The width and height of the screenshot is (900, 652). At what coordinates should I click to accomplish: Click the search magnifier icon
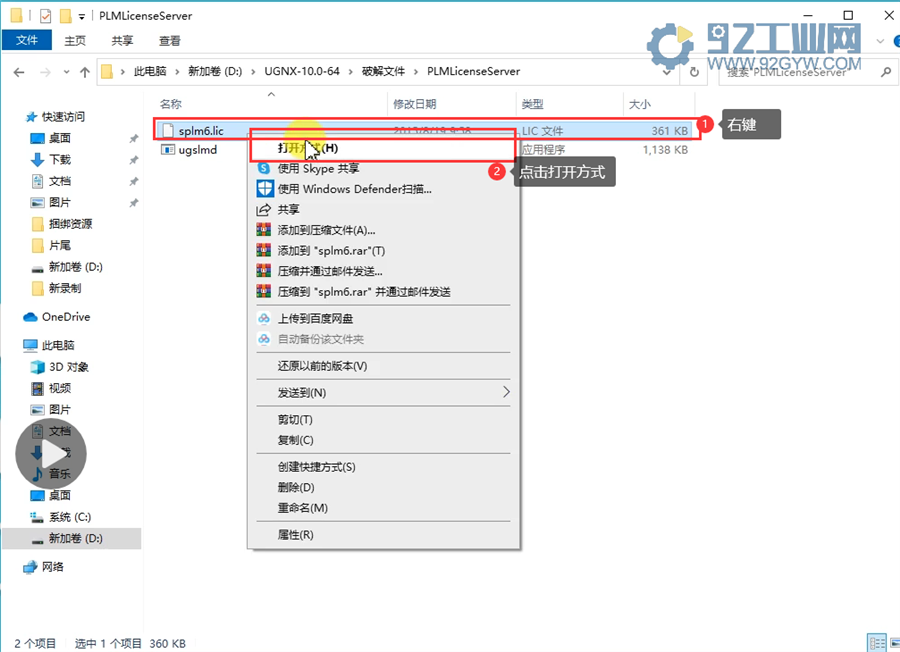[886, 72]
